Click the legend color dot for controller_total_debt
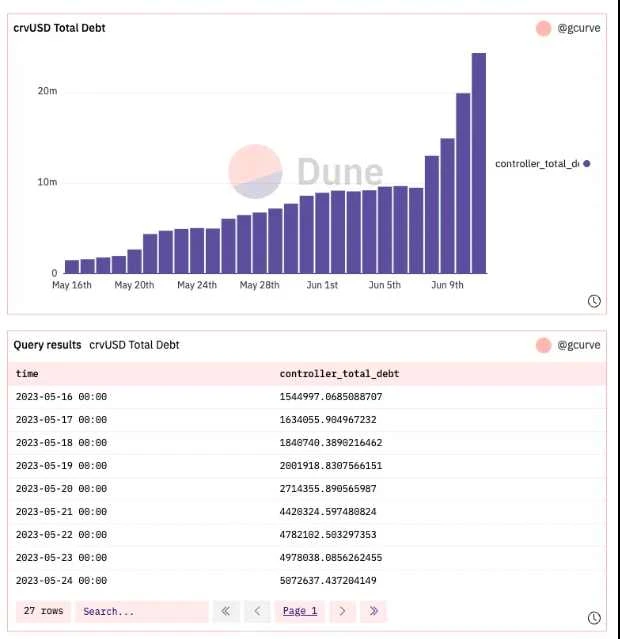The height and width of the screenshot is (639, 620). (587, 163)
